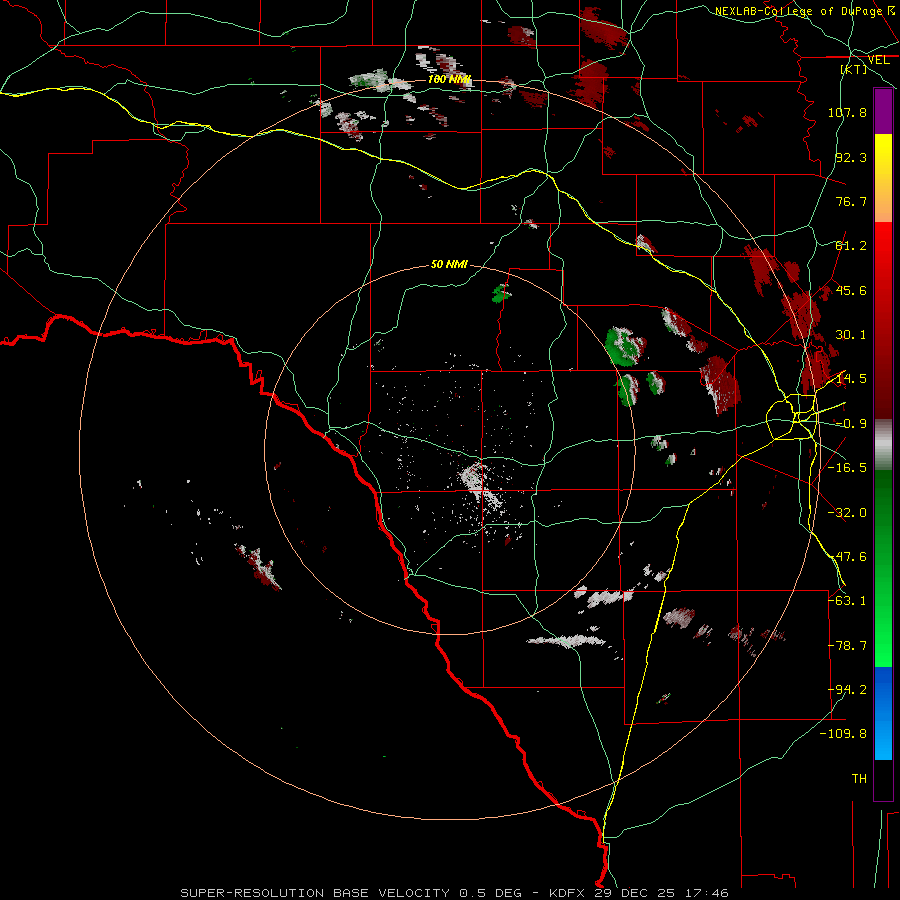Select the 107.8 value on velocity scale
This screenshot has width=900, height=900.
tap(847, 112)
